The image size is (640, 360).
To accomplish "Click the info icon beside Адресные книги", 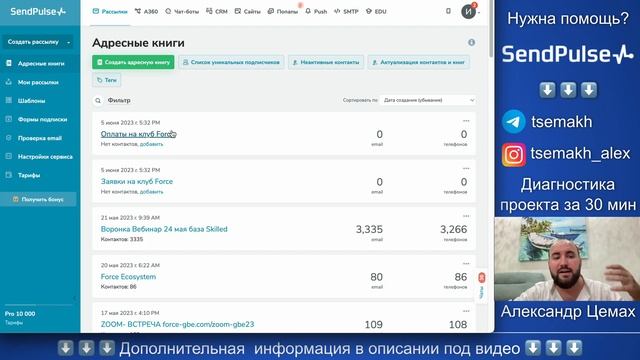I will click(x=471, y=42).
